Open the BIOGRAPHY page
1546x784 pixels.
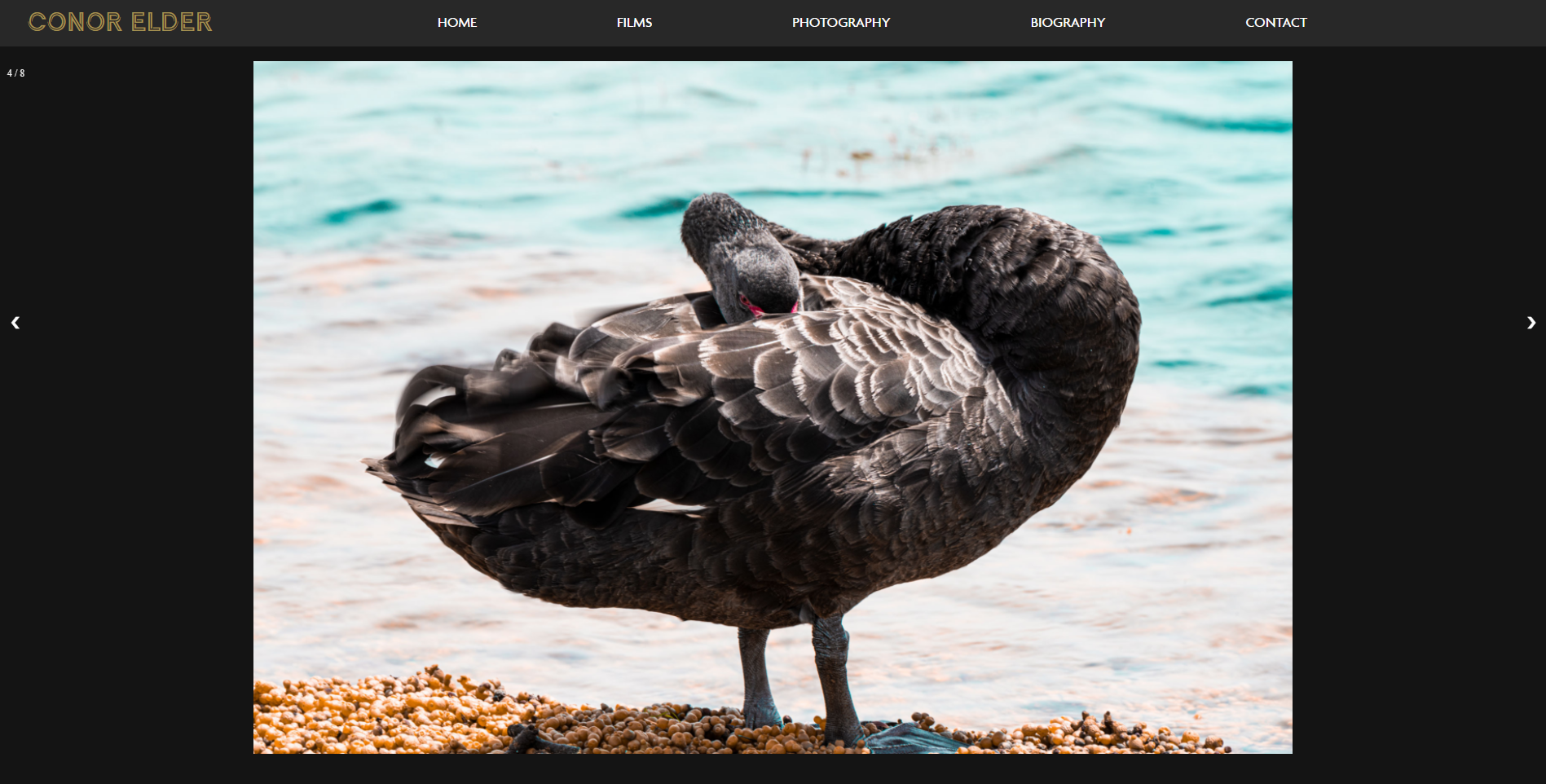coord(1068,23)
